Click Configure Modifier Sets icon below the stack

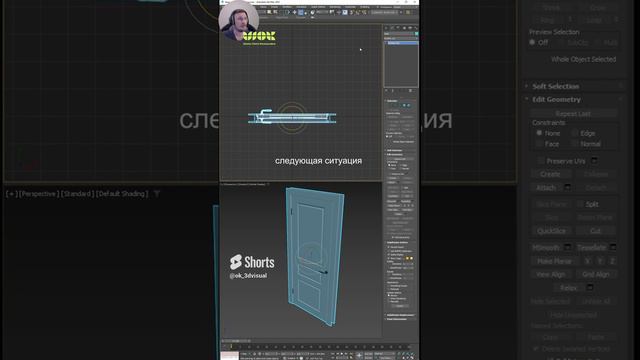point(411,91)
